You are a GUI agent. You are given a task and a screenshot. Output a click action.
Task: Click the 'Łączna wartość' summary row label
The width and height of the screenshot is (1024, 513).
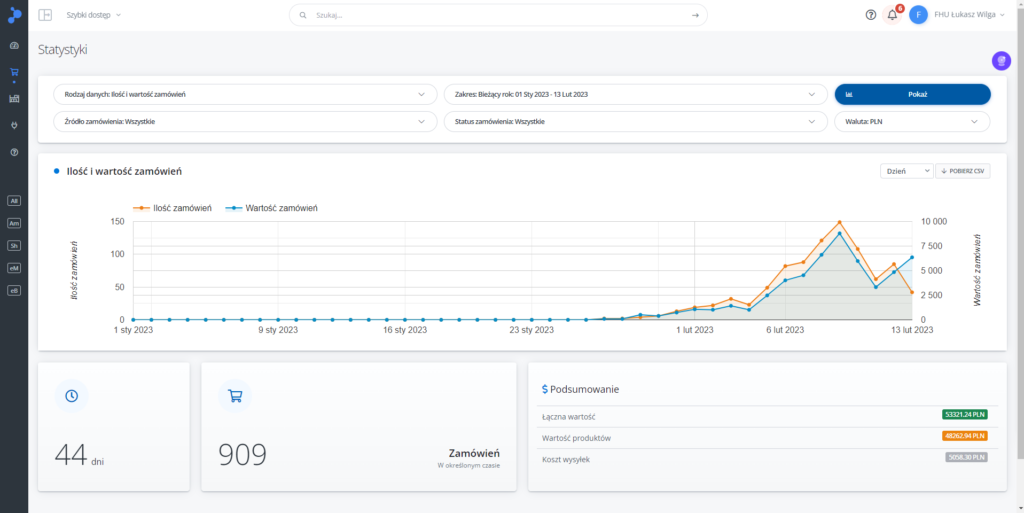click(569, 416)
